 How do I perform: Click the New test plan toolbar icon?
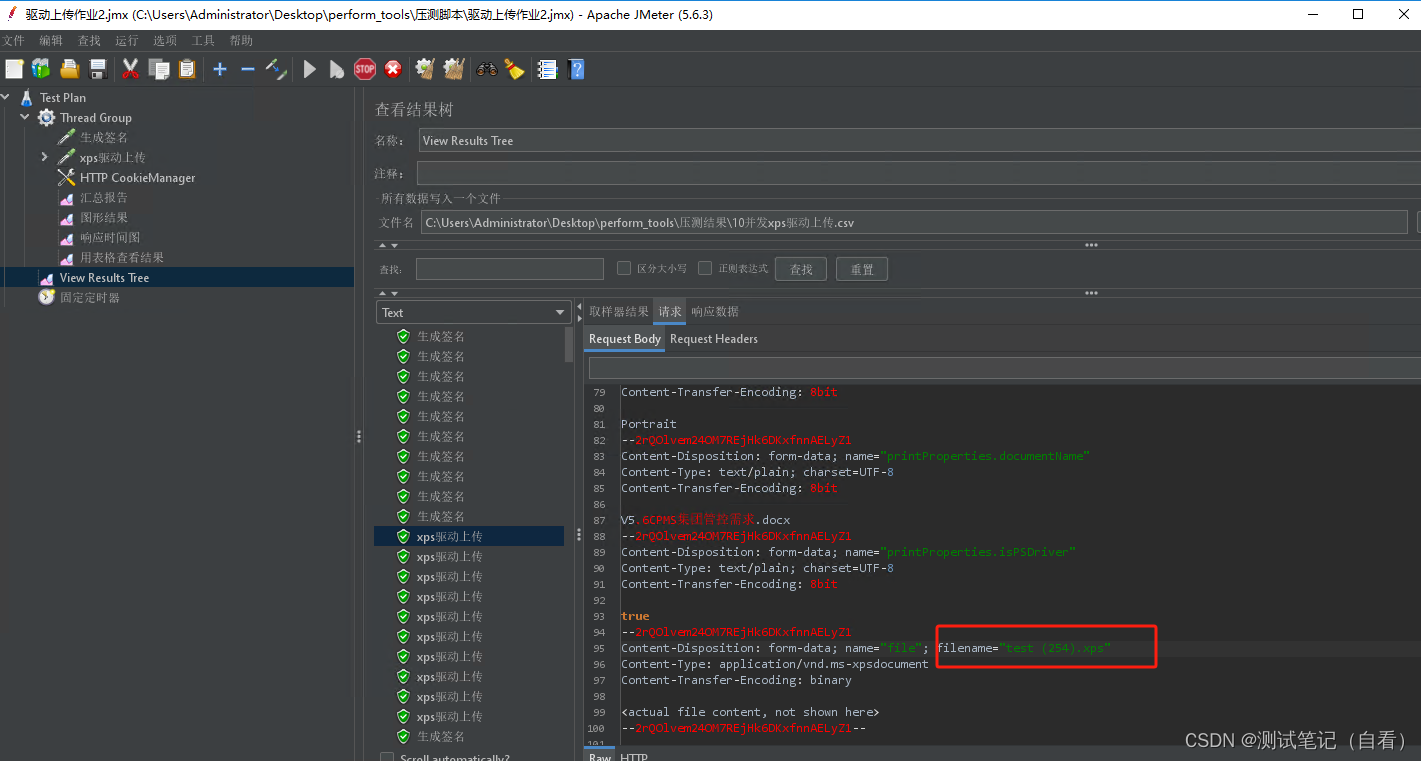(x=14, y=69)
